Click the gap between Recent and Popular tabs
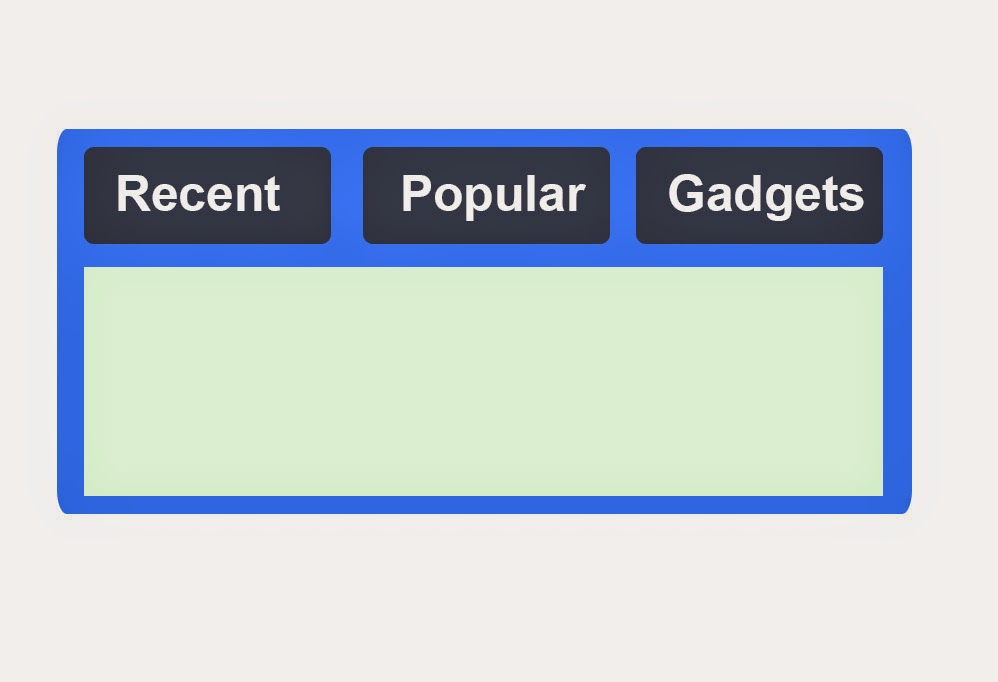The width and height of the screenshot is (998, 682). [x=347, y=194]
